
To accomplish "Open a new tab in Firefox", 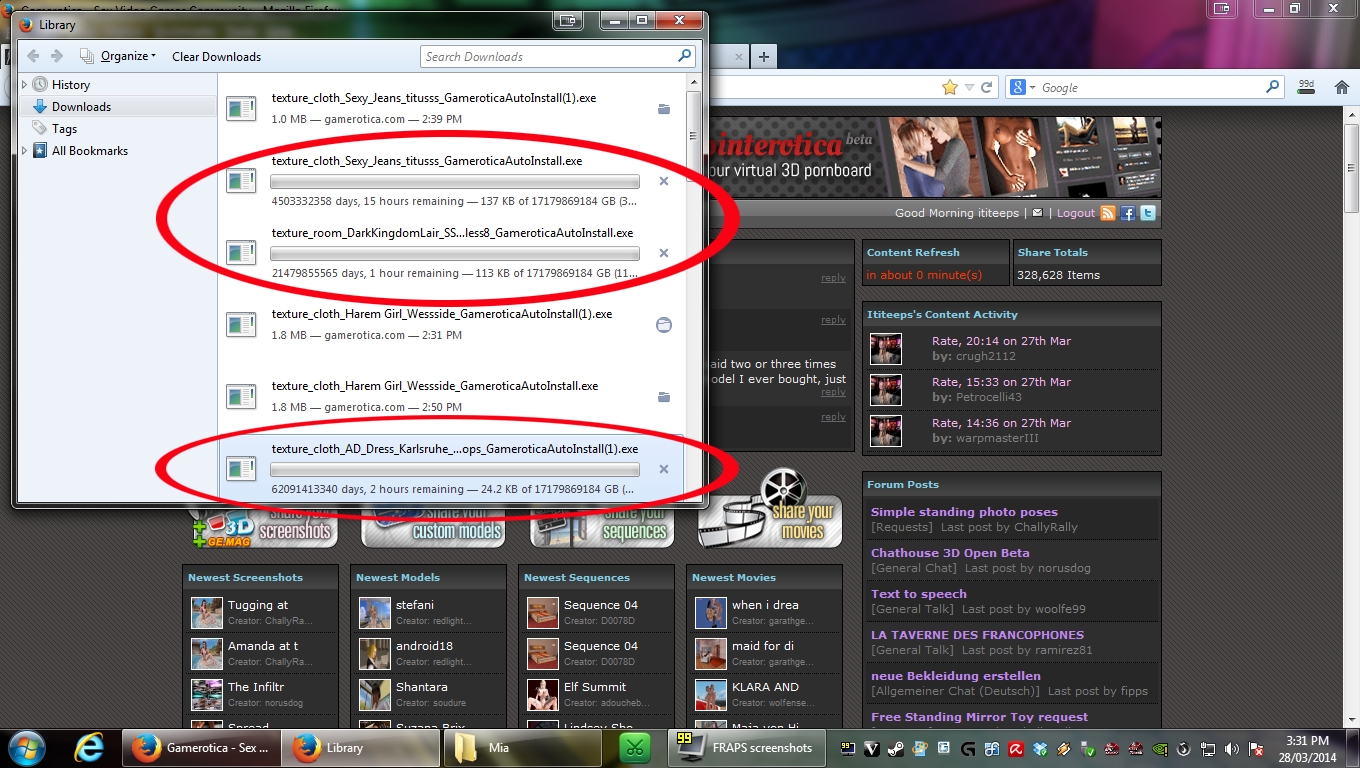I will coord(763,57).
